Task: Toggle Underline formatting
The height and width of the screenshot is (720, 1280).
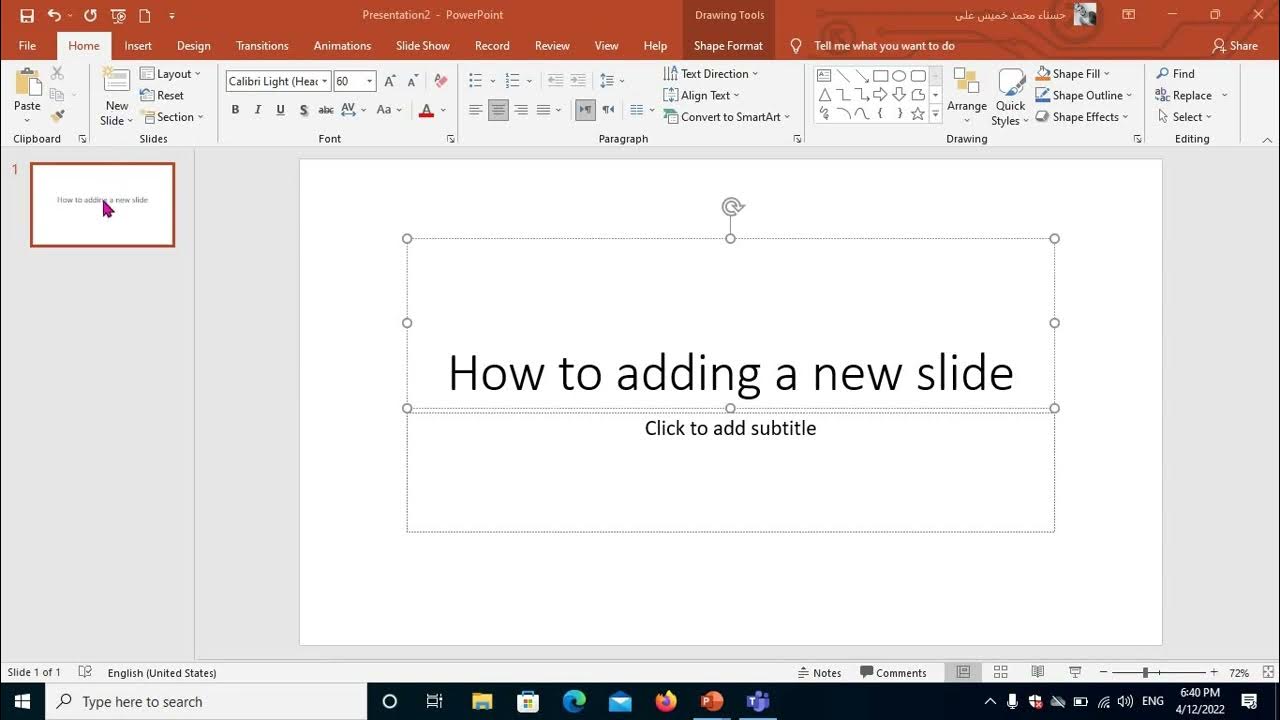Action: tap(280, 110)
